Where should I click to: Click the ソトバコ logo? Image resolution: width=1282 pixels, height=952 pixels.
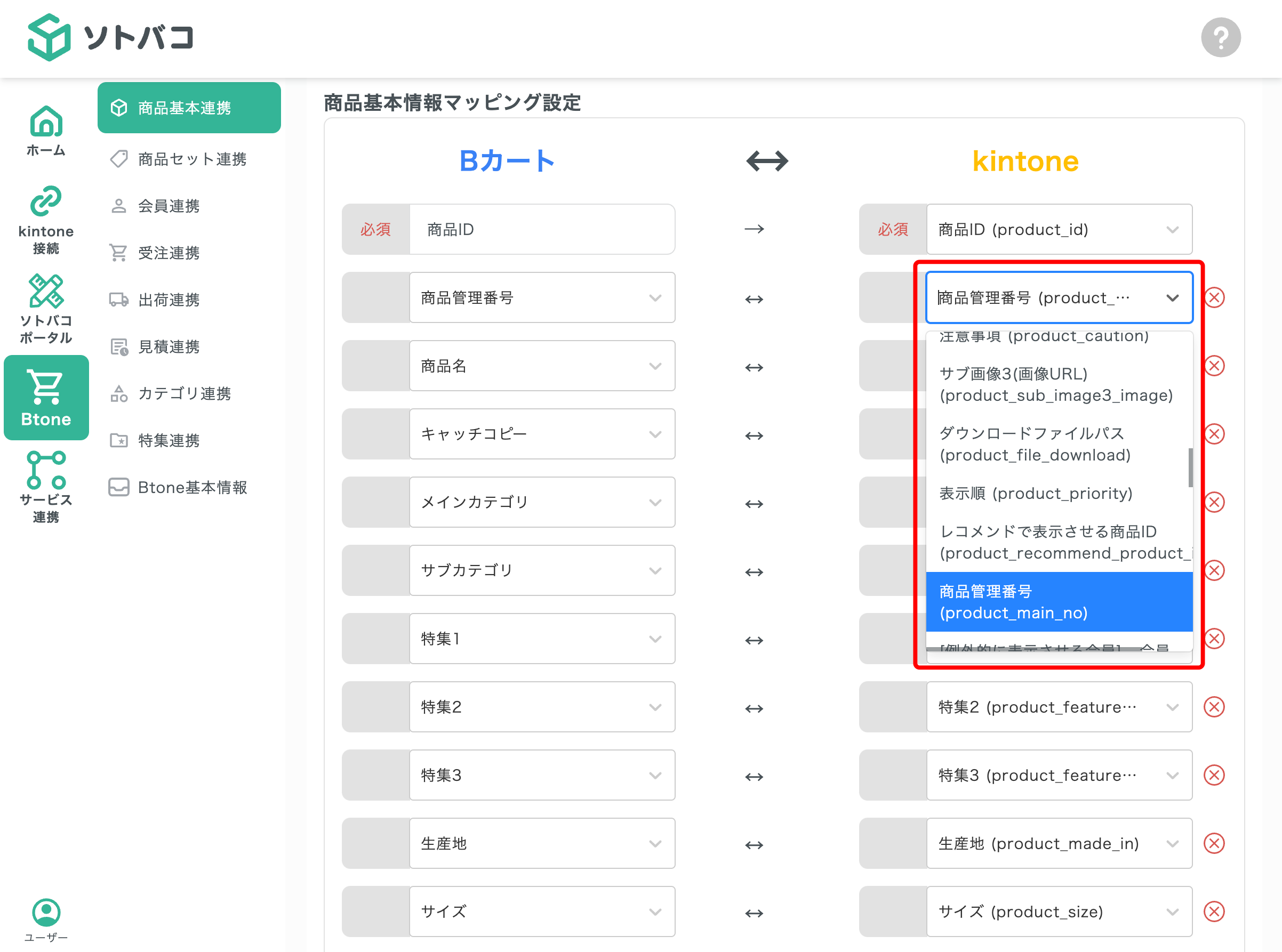(x=111, y=37)
